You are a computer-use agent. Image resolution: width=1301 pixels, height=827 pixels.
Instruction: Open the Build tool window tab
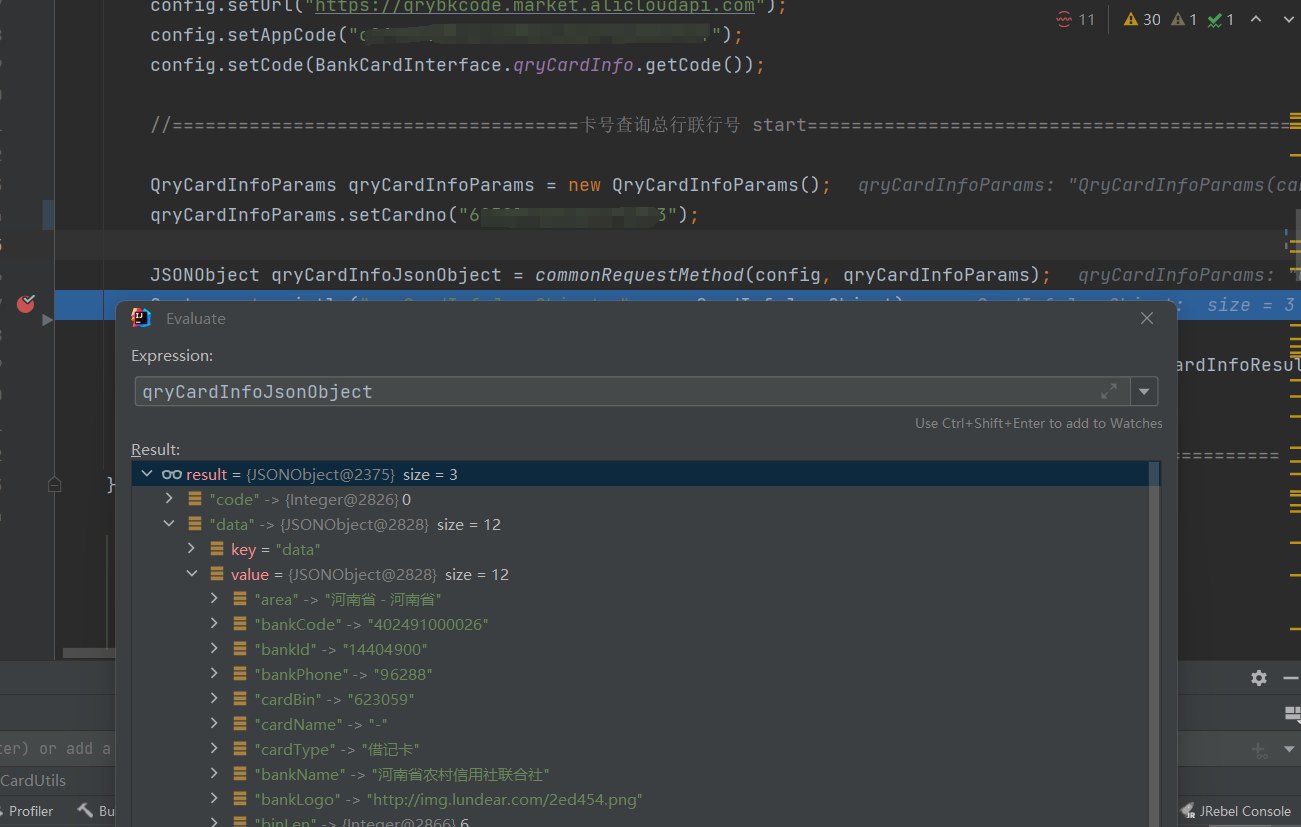(x=96, y=811)
